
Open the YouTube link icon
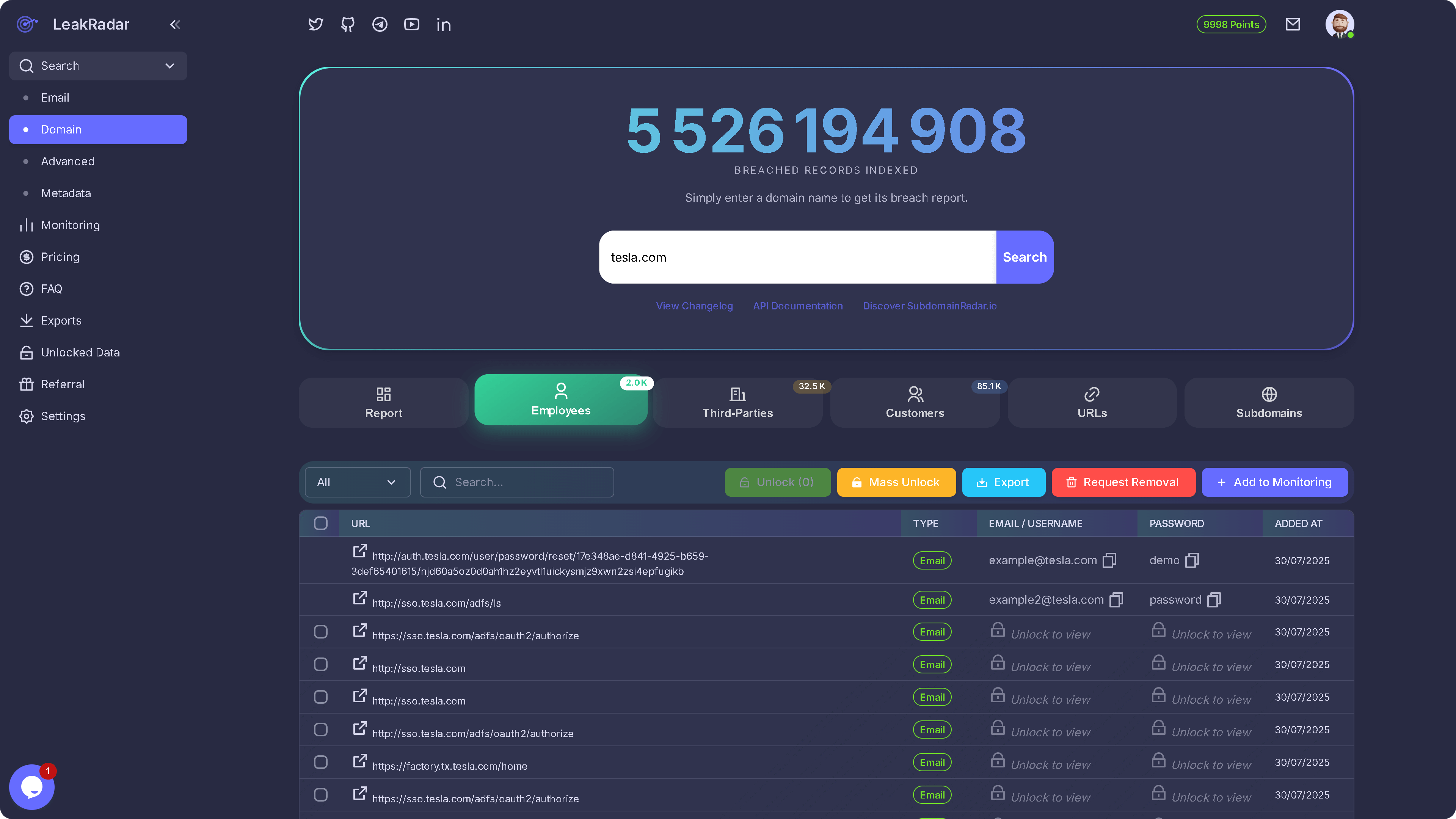[411, 24]
